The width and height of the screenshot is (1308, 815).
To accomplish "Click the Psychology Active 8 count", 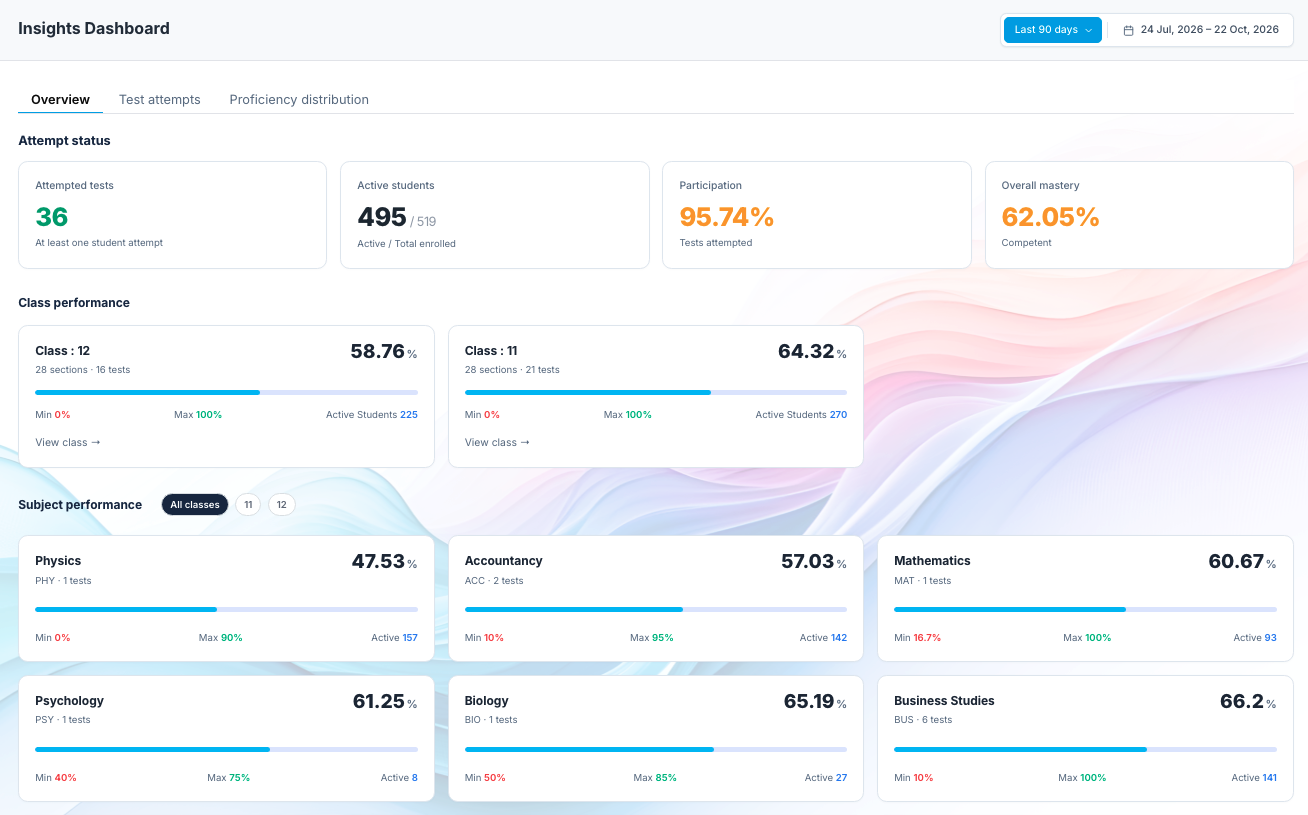I will coord(399,778).
